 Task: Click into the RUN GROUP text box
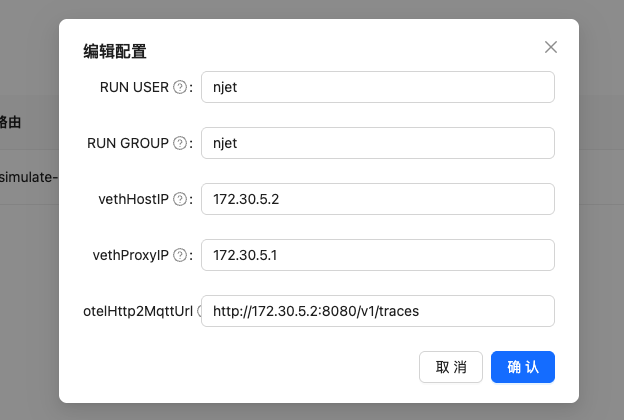coord(377,143)
